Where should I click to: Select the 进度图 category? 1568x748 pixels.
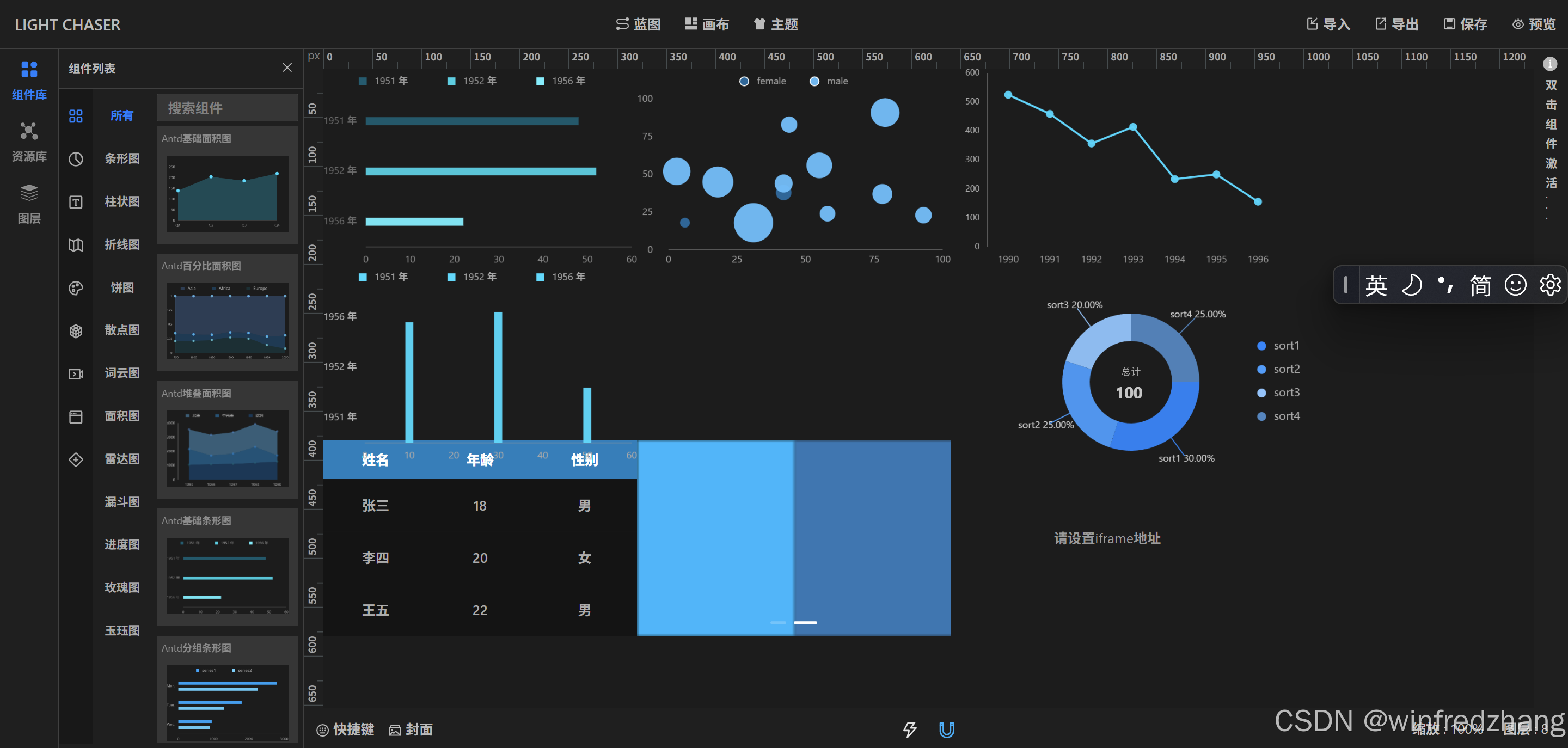coord(122,545)
